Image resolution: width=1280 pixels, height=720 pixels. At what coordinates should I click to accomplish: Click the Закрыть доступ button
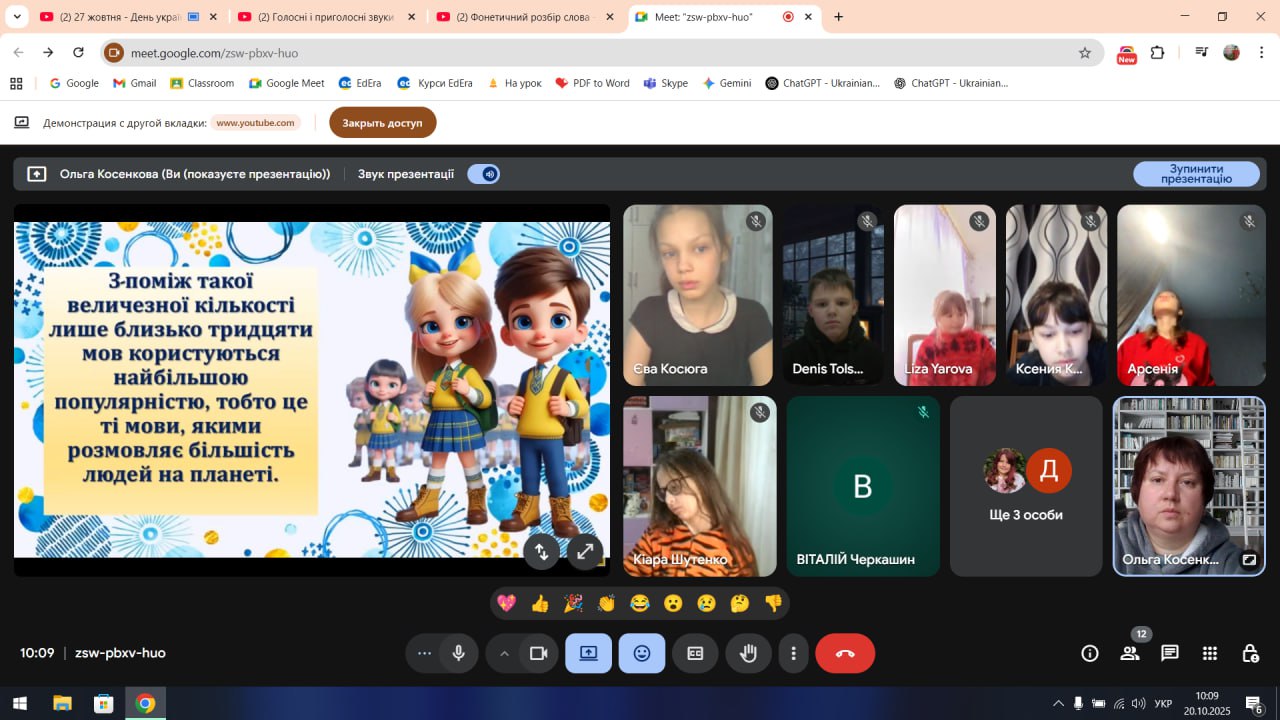click(x=382, y=123)
